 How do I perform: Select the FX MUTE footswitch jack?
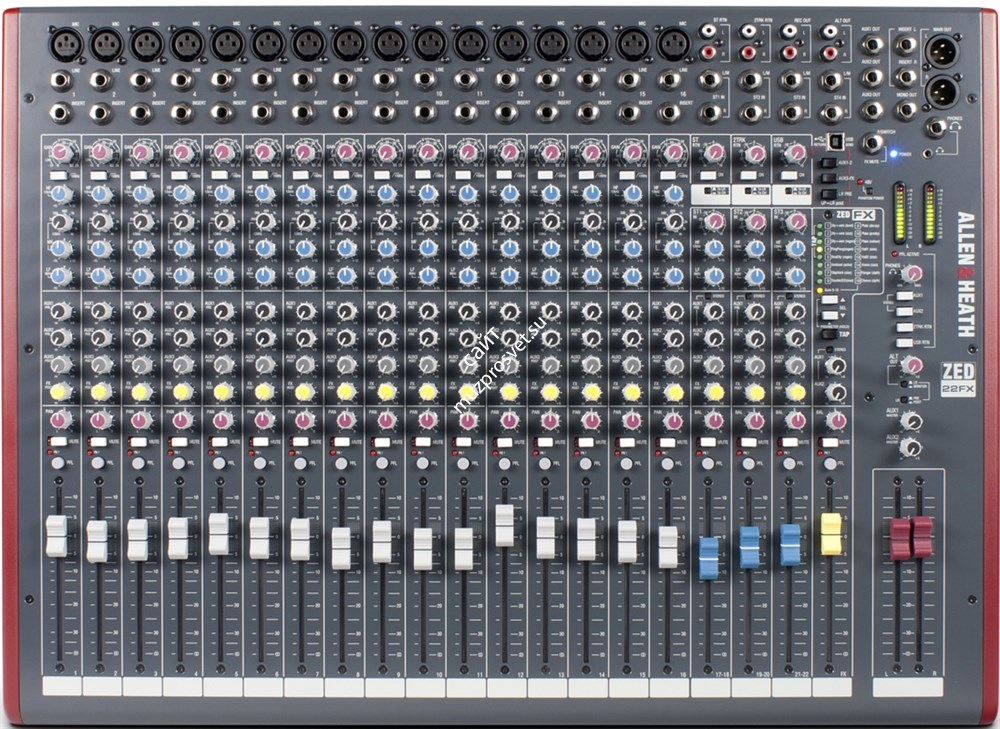(873, 144)
